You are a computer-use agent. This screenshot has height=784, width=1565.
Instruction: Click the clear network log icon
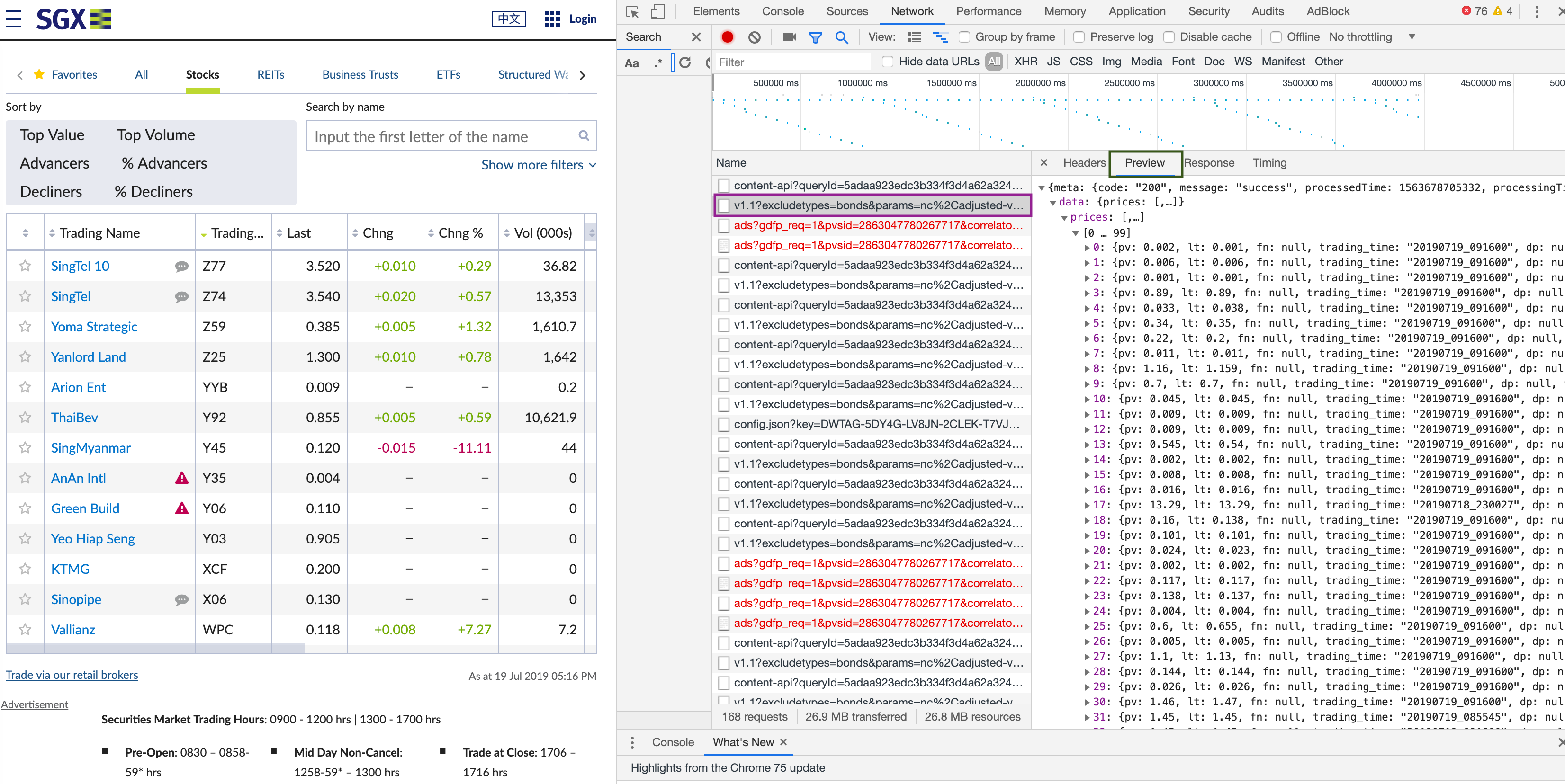tap(754, 37)
